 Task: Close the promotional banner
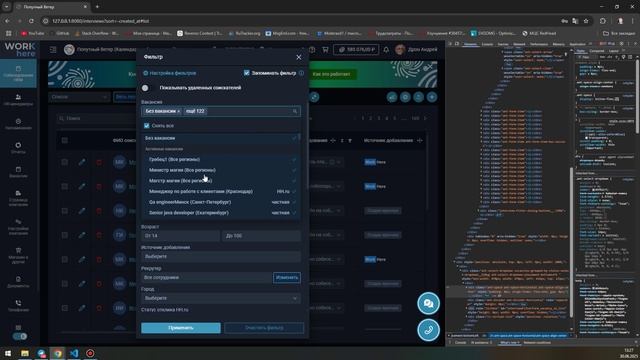[430, 66]
